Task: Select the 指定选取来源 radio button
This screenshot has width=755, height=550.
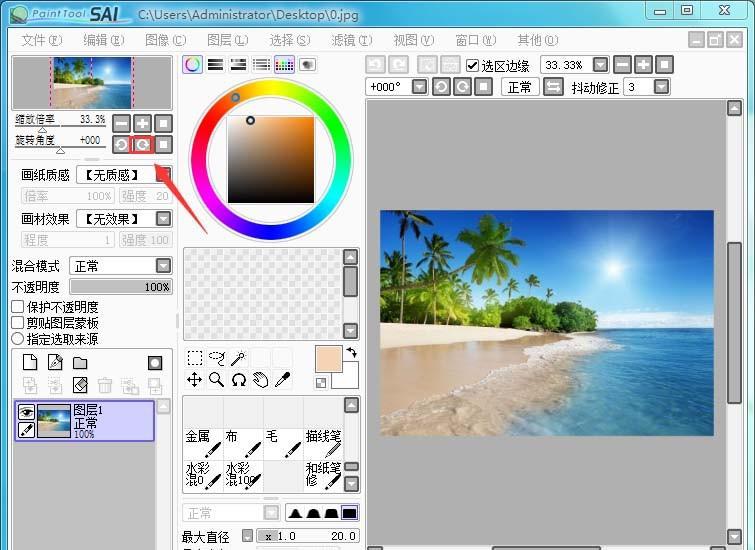Action: coord(17,339)
